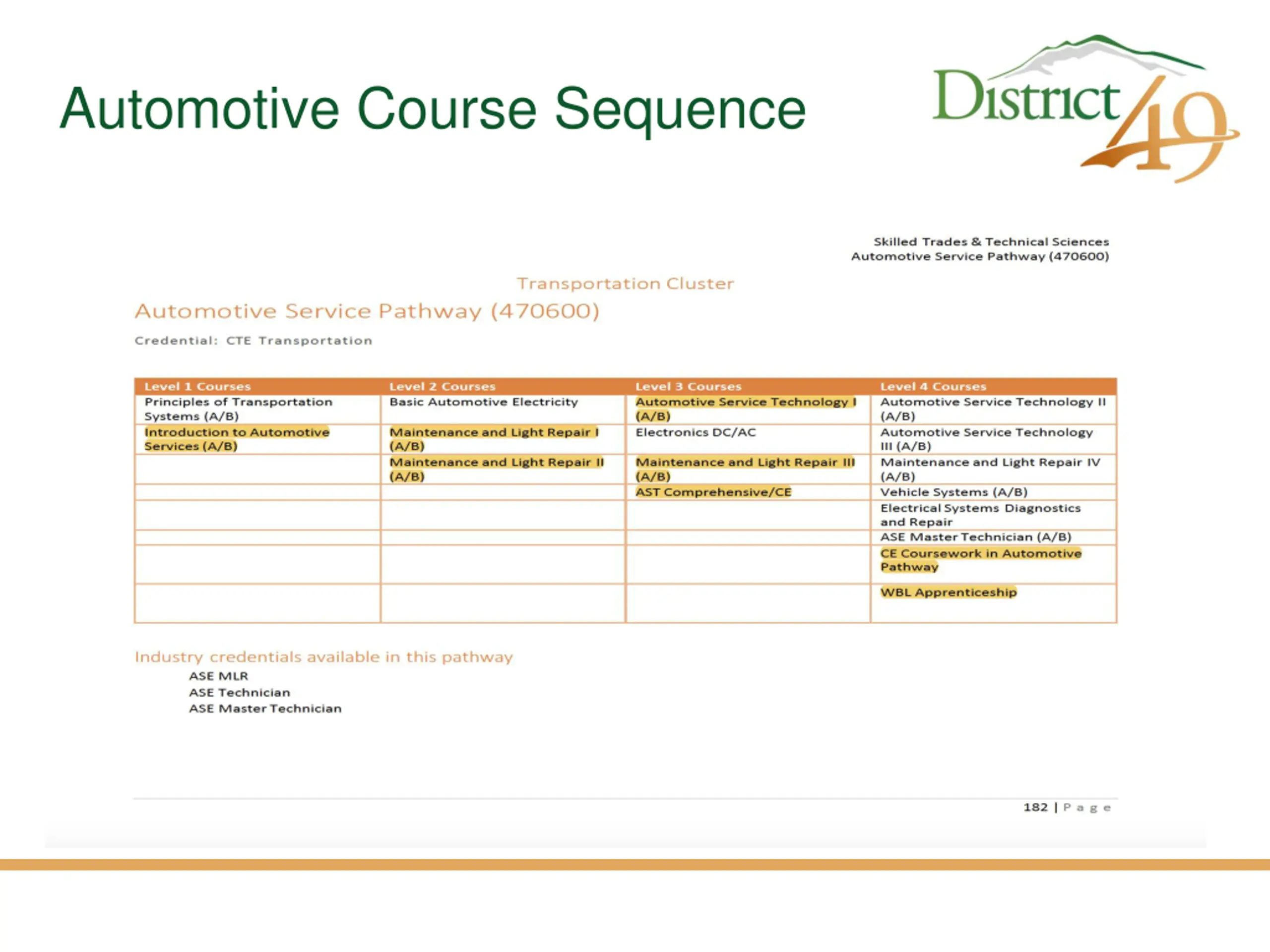Select 'ASE Technician' credential line
Screen dimensions: 1270x952
[240, 693]
